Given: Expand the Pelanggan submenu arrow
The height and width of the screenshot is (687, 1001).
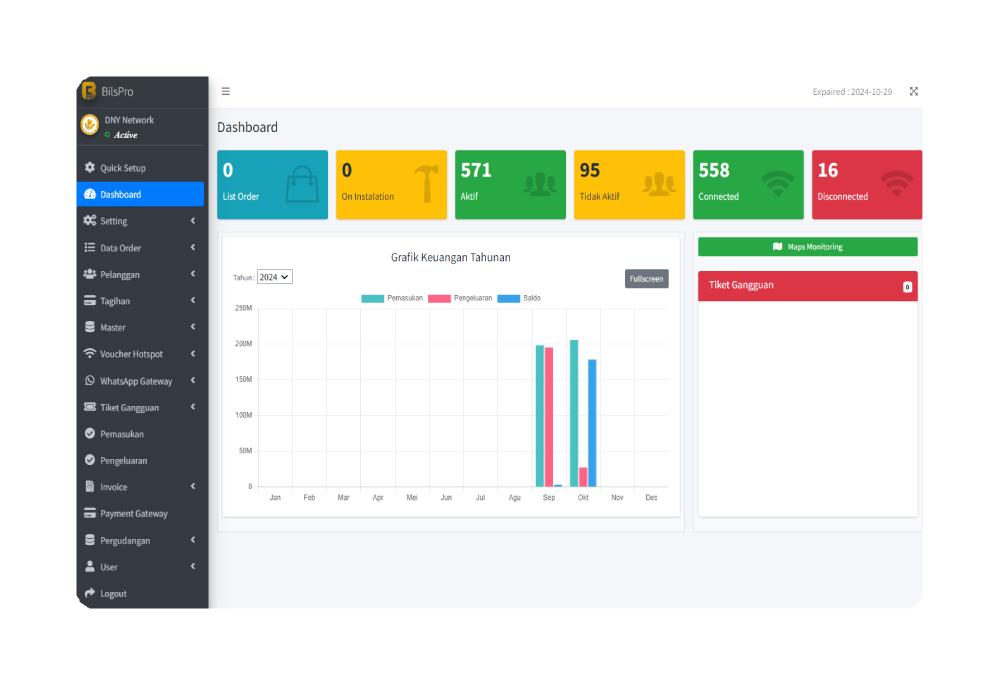Looking at the screenshot, I should coord(193,274).
